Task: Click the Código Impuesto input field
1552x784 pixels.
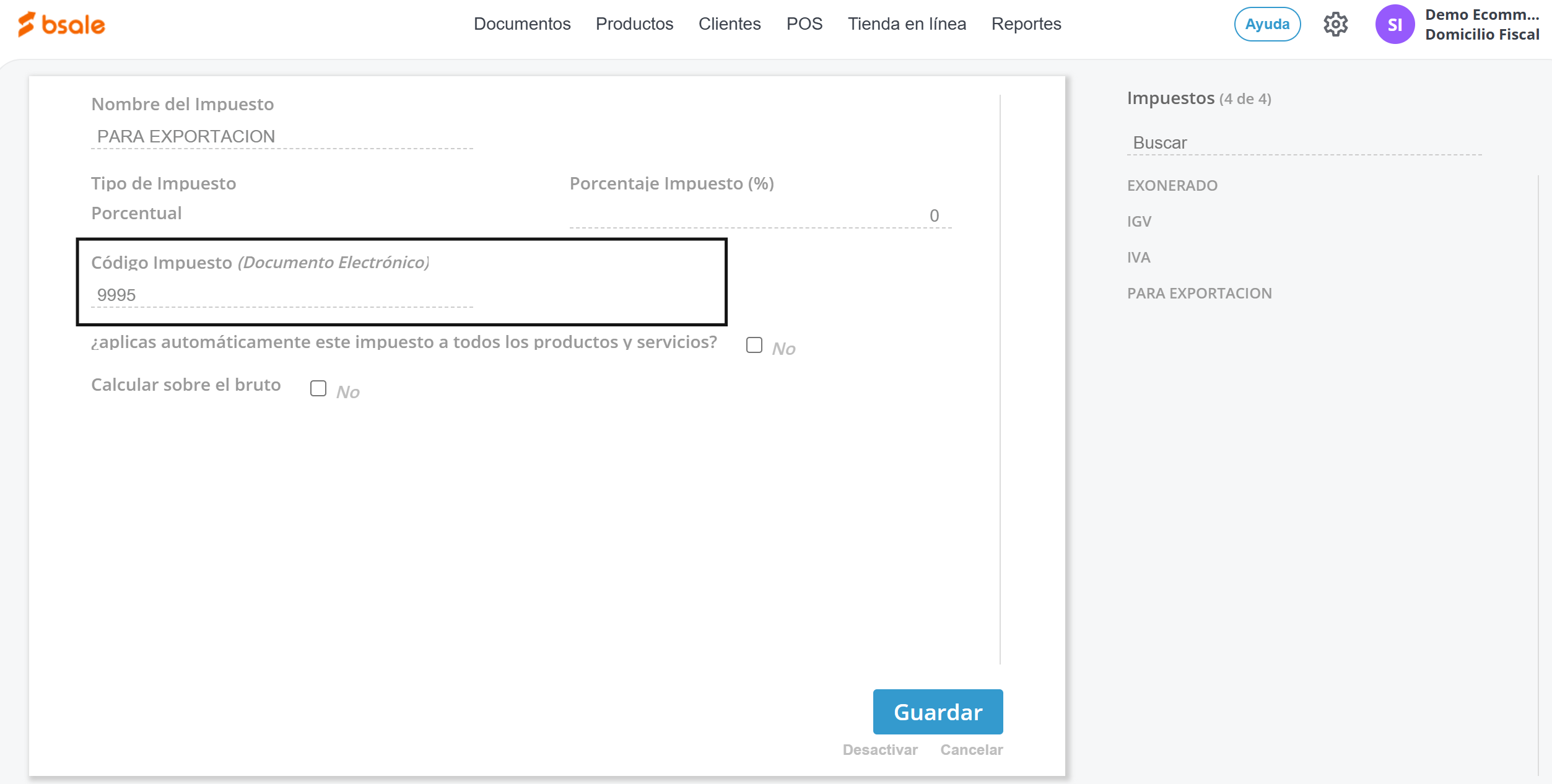Action: [x=282, y=295]
